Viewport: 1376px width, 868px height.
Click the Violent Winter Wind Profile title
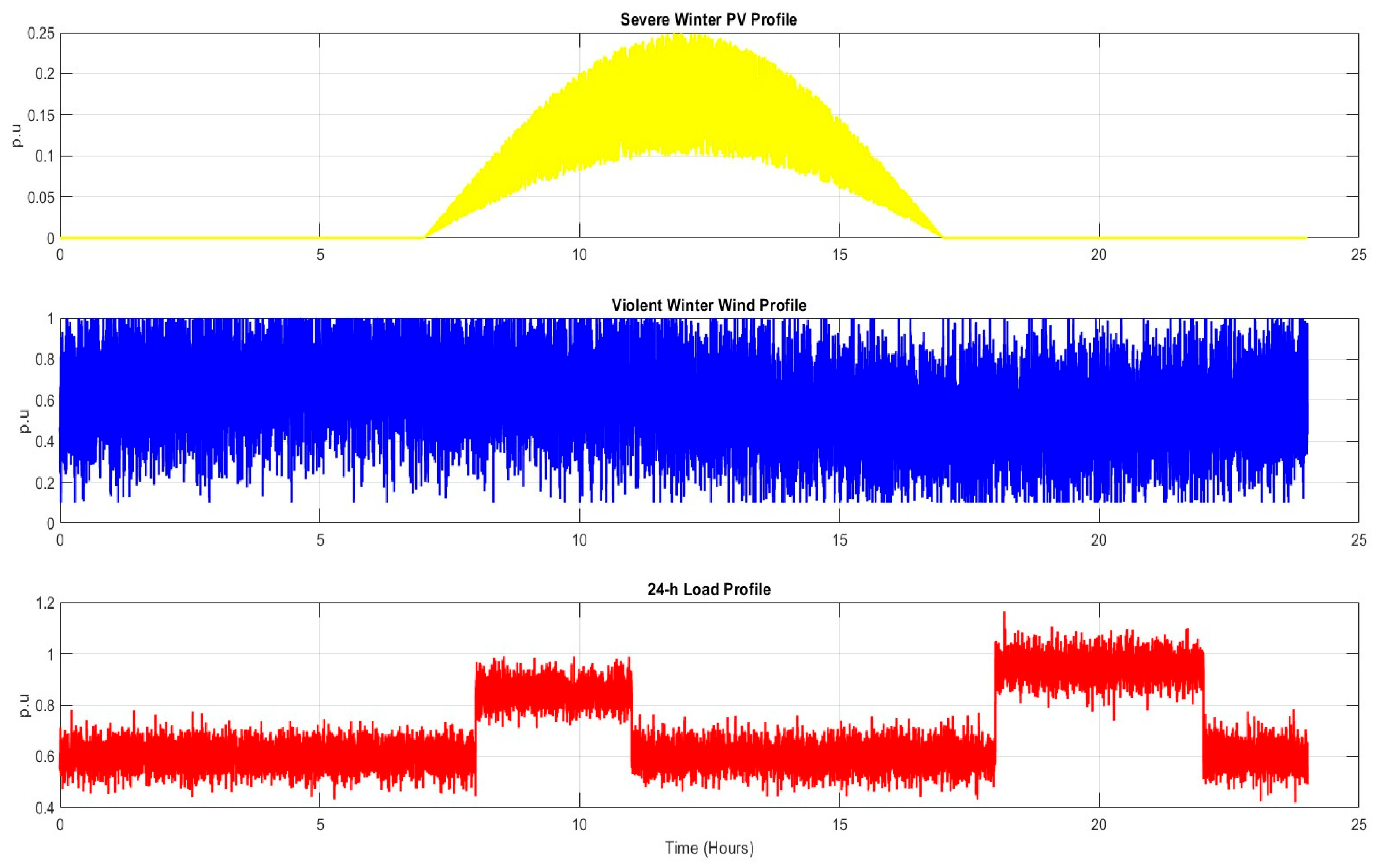(x=709, y=305)
